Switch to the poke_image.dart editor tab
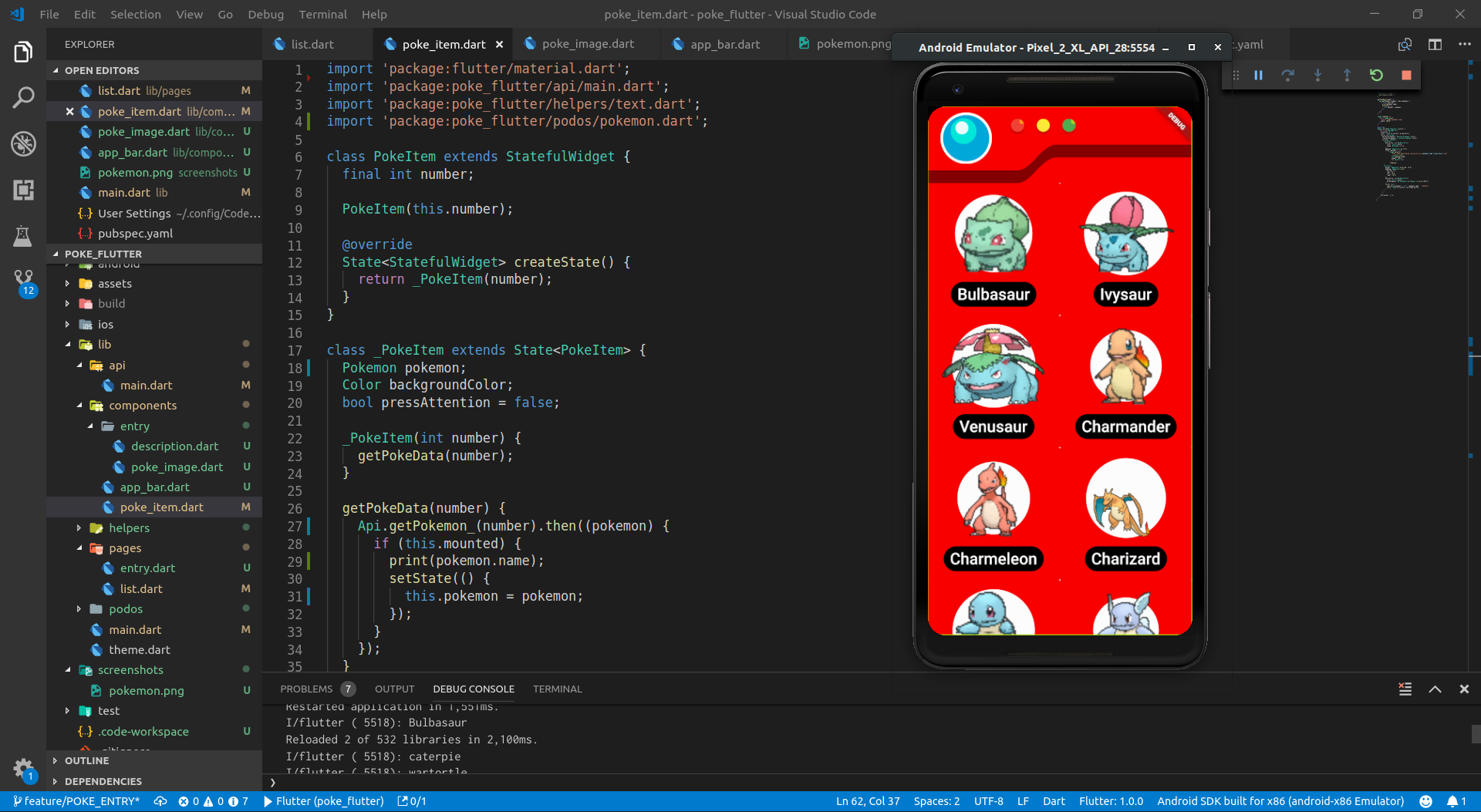This screenshot has width=1481, height=812. [588, 44]
